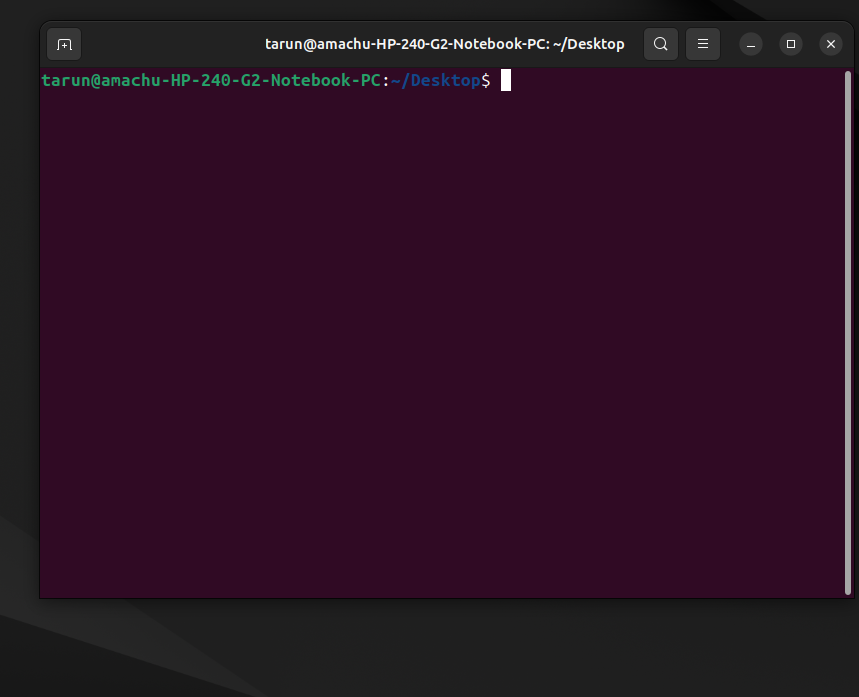This screenshot has width=859, height=697.
Task: Click header gap between menu and minimize buttons
Action: coord(729,44)
